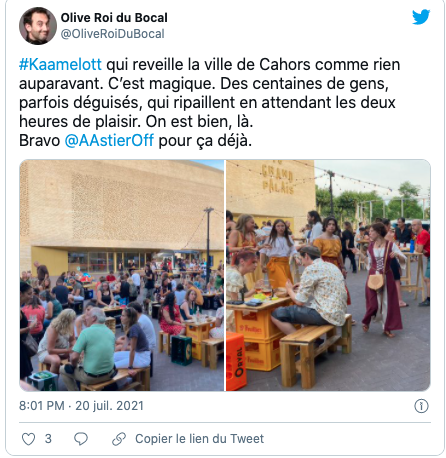Open Olive Roi du Bocal's profile picture
The height and width of the screenshot is (458, 446).
[x=38, y=26]
